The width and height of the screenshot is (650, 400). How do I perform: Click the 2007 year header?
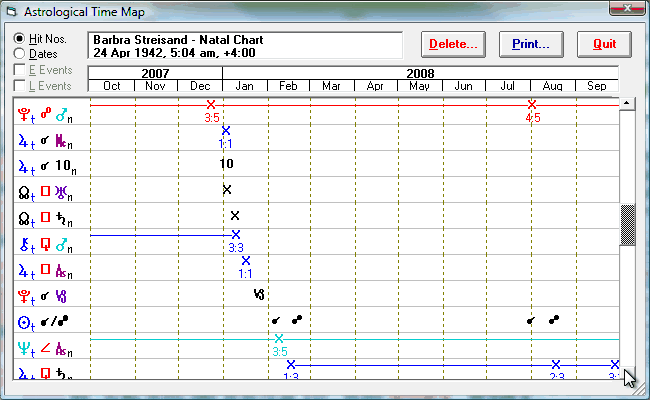coord(155,73)
